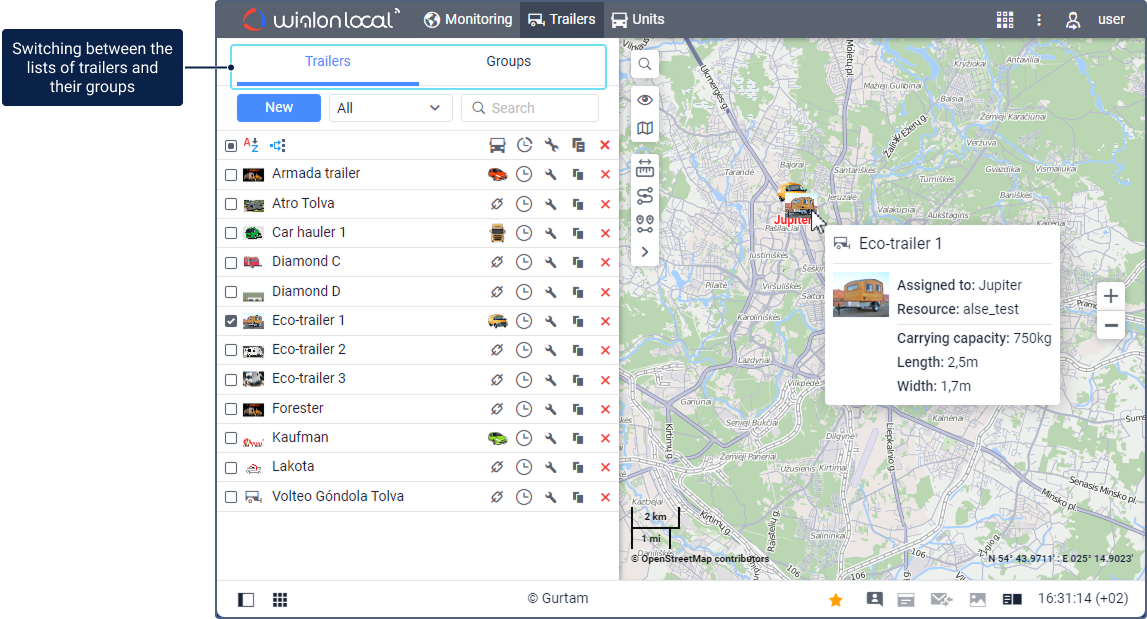
Task: Click the unit binding header icon
Action: [x=497, y=145]
